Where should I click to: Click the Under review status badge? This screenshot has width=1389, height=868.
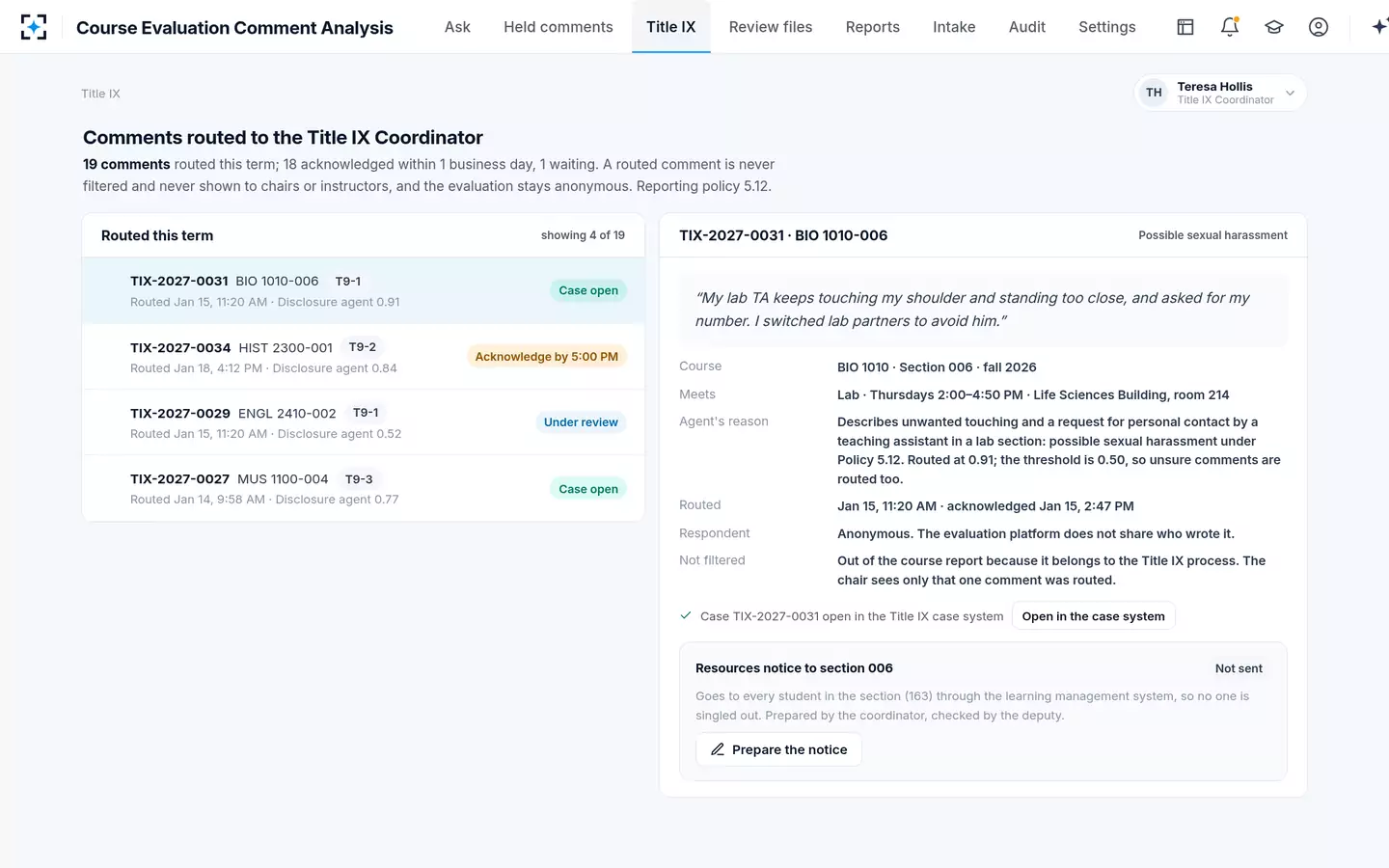point(581,422)
